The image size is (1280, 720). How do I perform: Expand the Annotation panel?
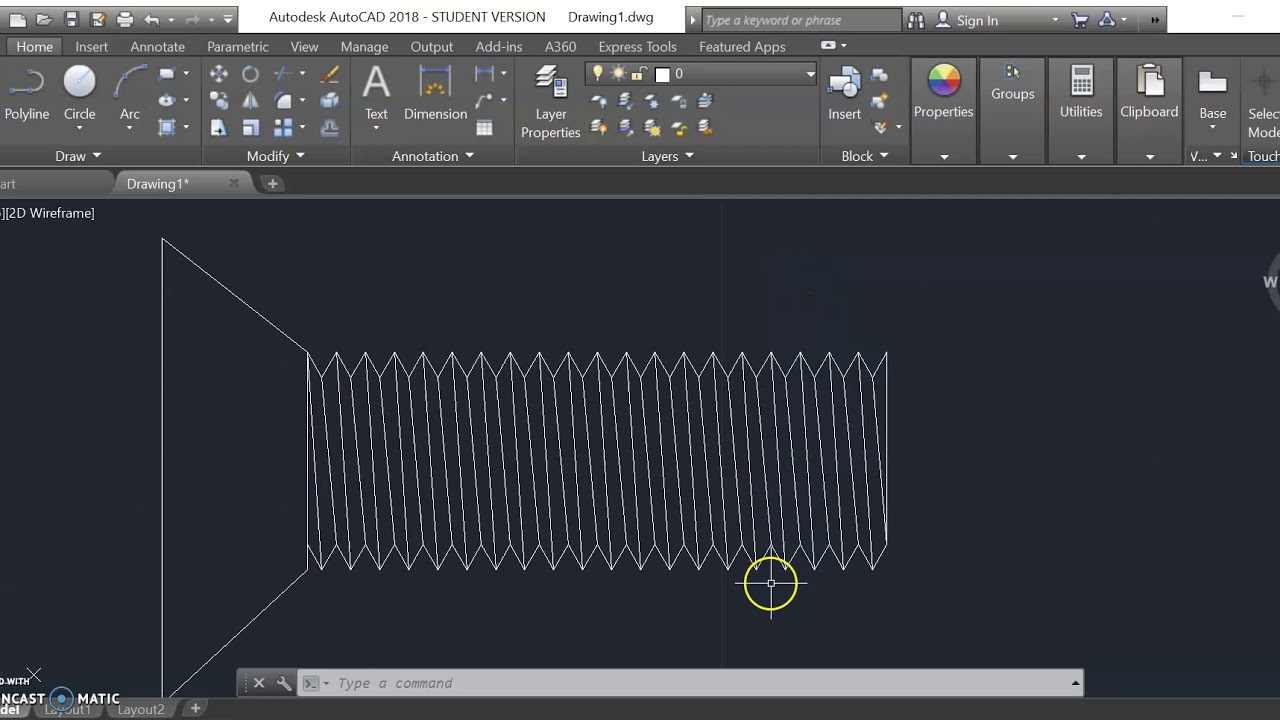pos(433,156)
